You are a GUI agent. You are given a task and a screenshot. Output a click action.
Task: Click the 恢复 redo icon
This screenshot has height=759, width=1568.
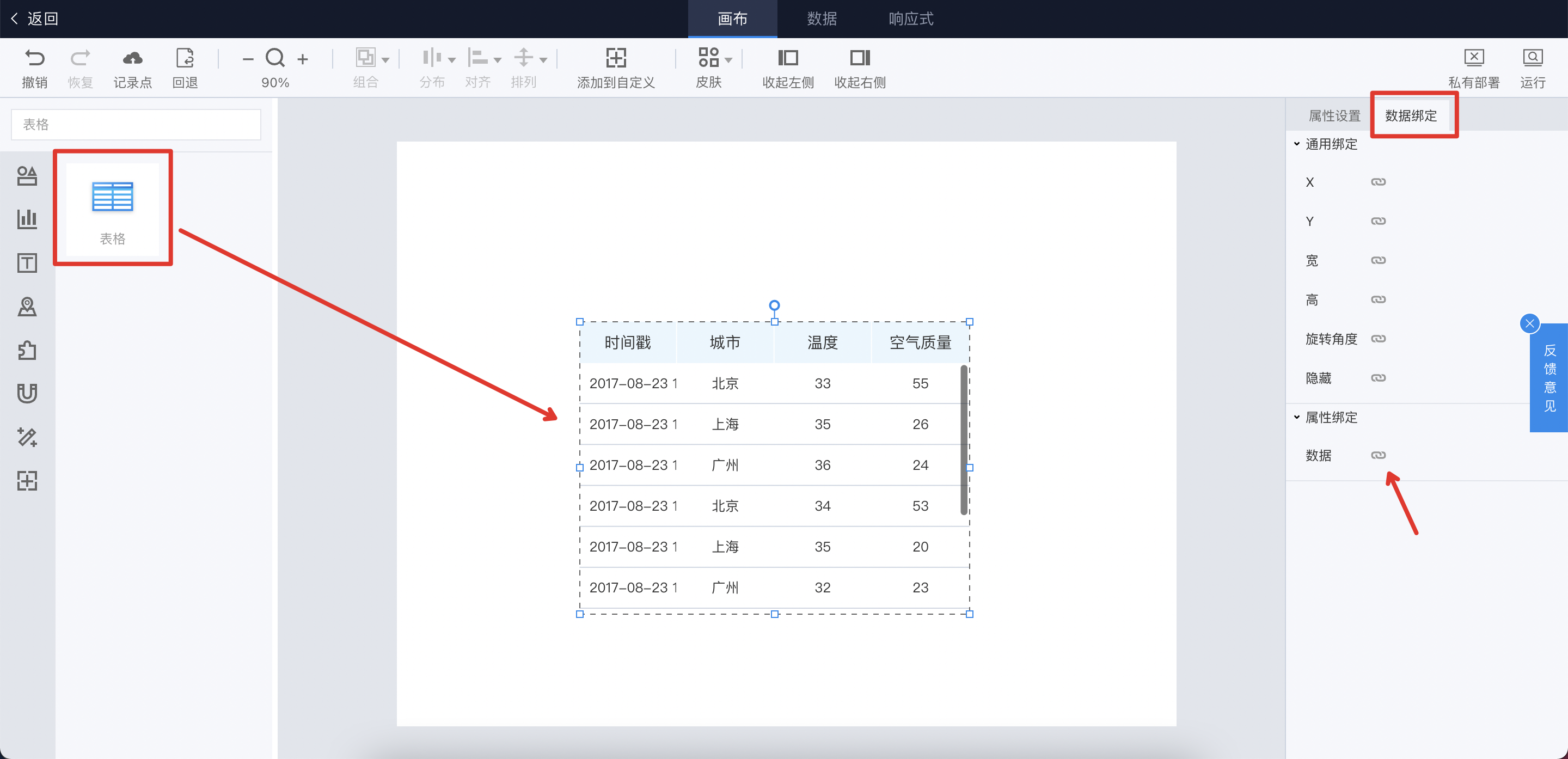(81, 58)
